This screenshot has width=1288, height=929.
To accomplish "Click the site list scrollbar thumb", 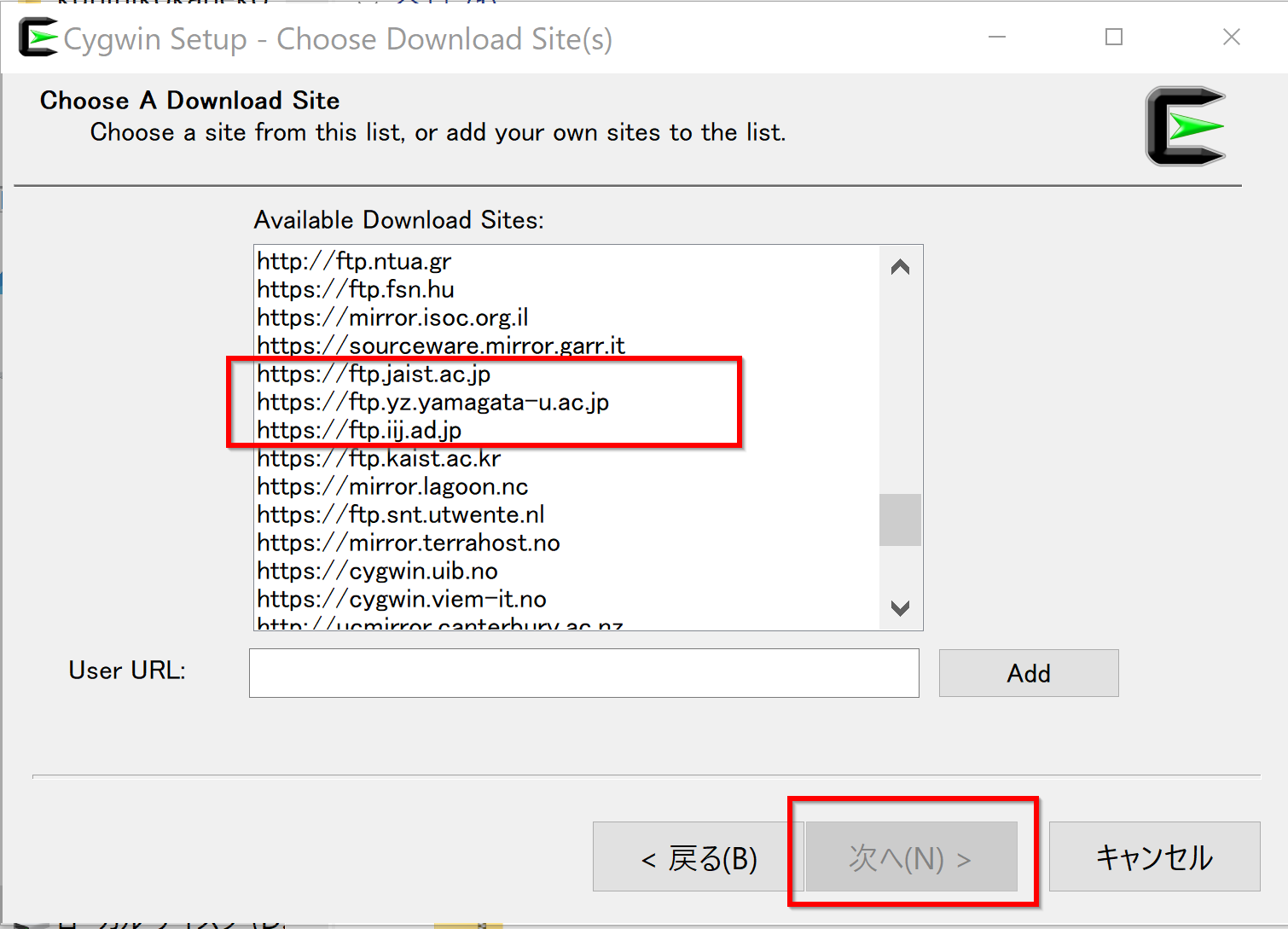I will tap(900, 520).
